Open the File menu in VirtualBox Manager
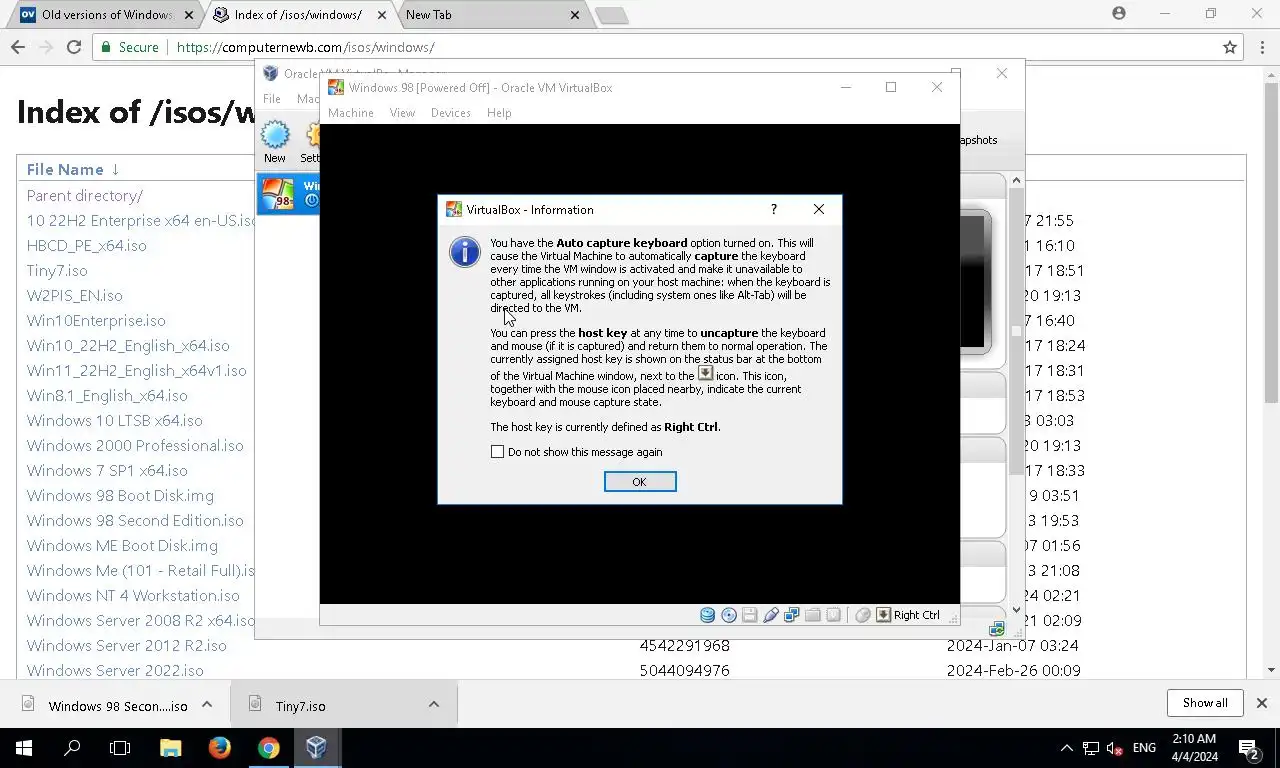1280x768 pixels. click(x=272, y=99)
